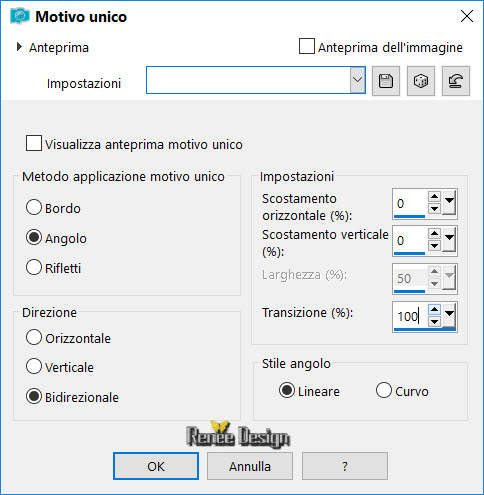Click the save preset floppy disk icon
Screen dimensions: 484x495
coord(386,81)
